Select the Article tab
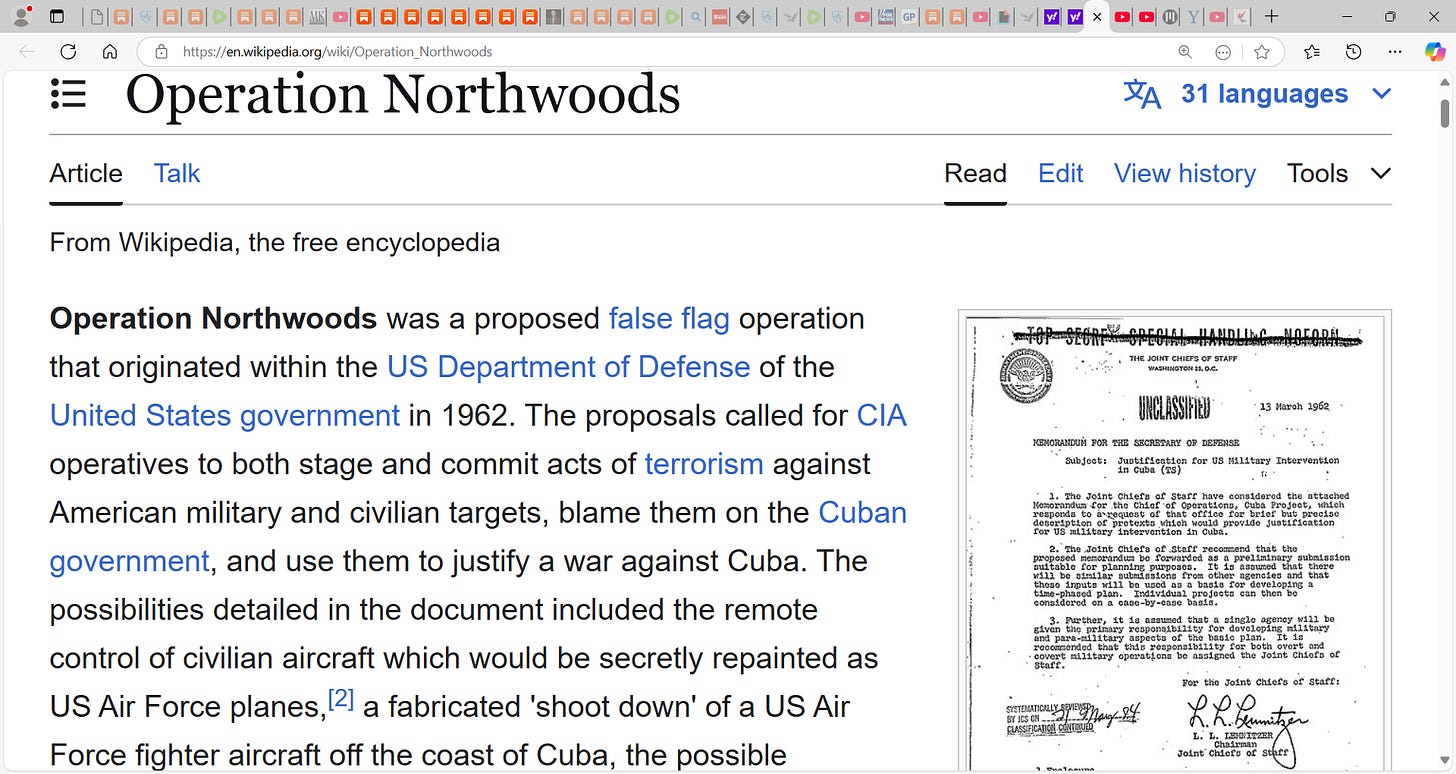 click(x=86, y=173)
